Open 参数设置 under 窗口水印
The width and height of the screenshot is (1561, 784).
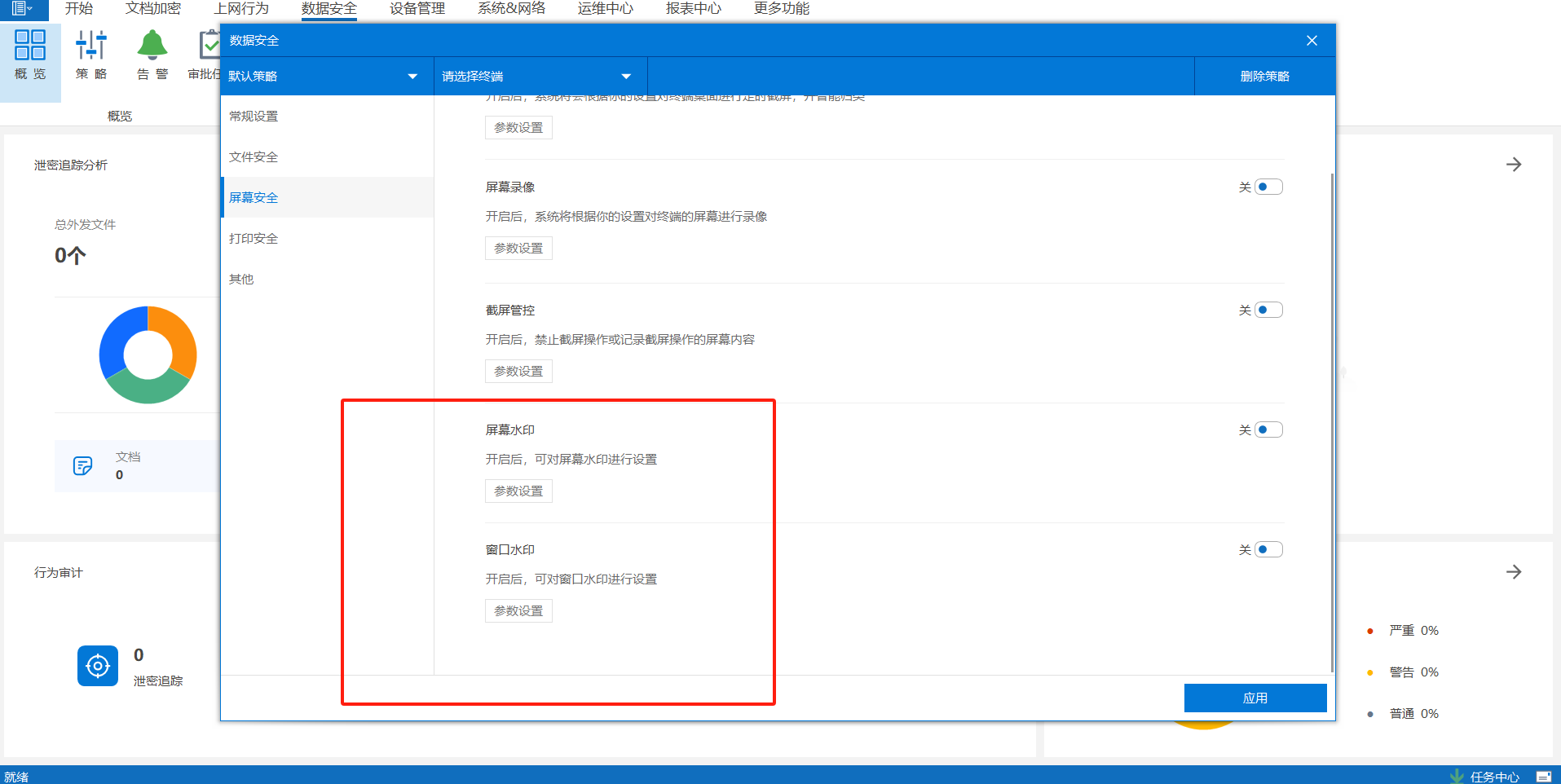[518, 611]
